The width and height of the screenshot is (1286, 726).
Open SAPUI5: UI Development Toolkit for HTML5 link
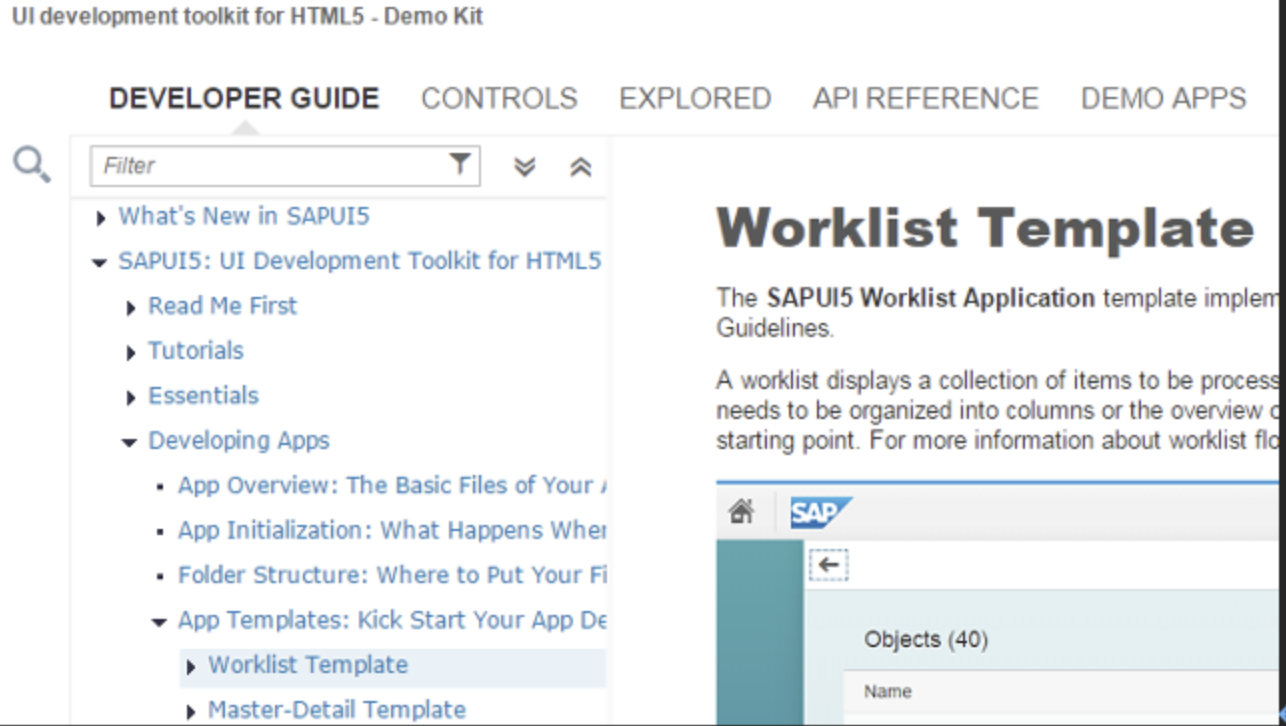click(360, 261)
